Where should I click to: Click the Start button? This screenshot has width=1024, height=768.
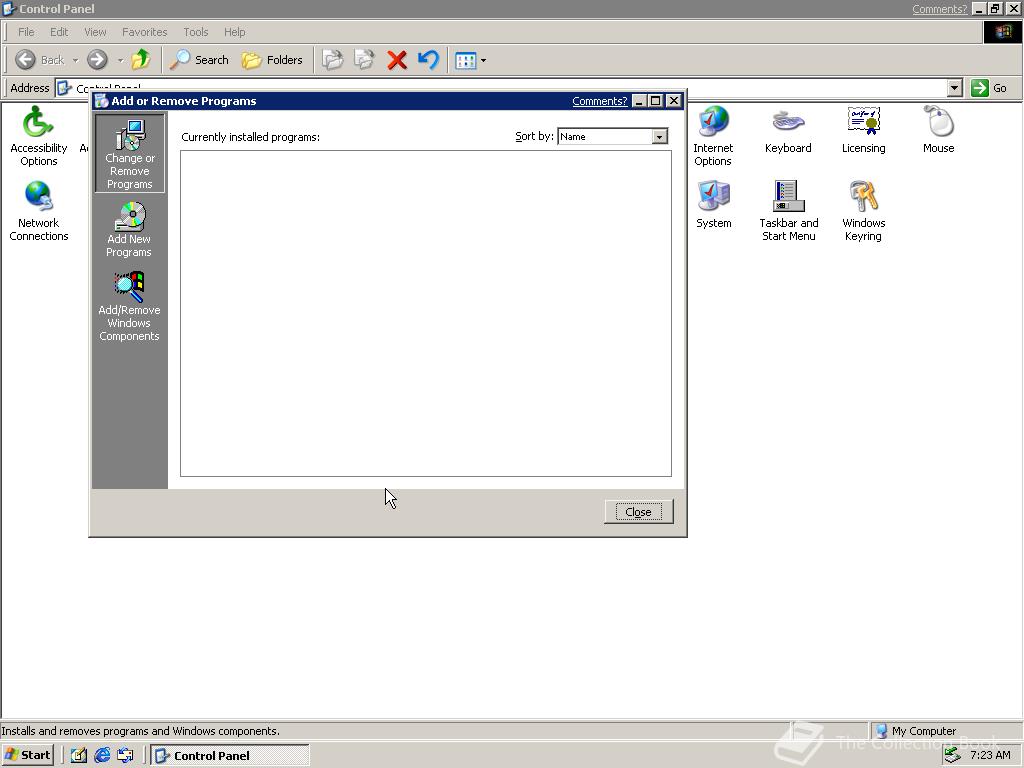pos(27,755)
